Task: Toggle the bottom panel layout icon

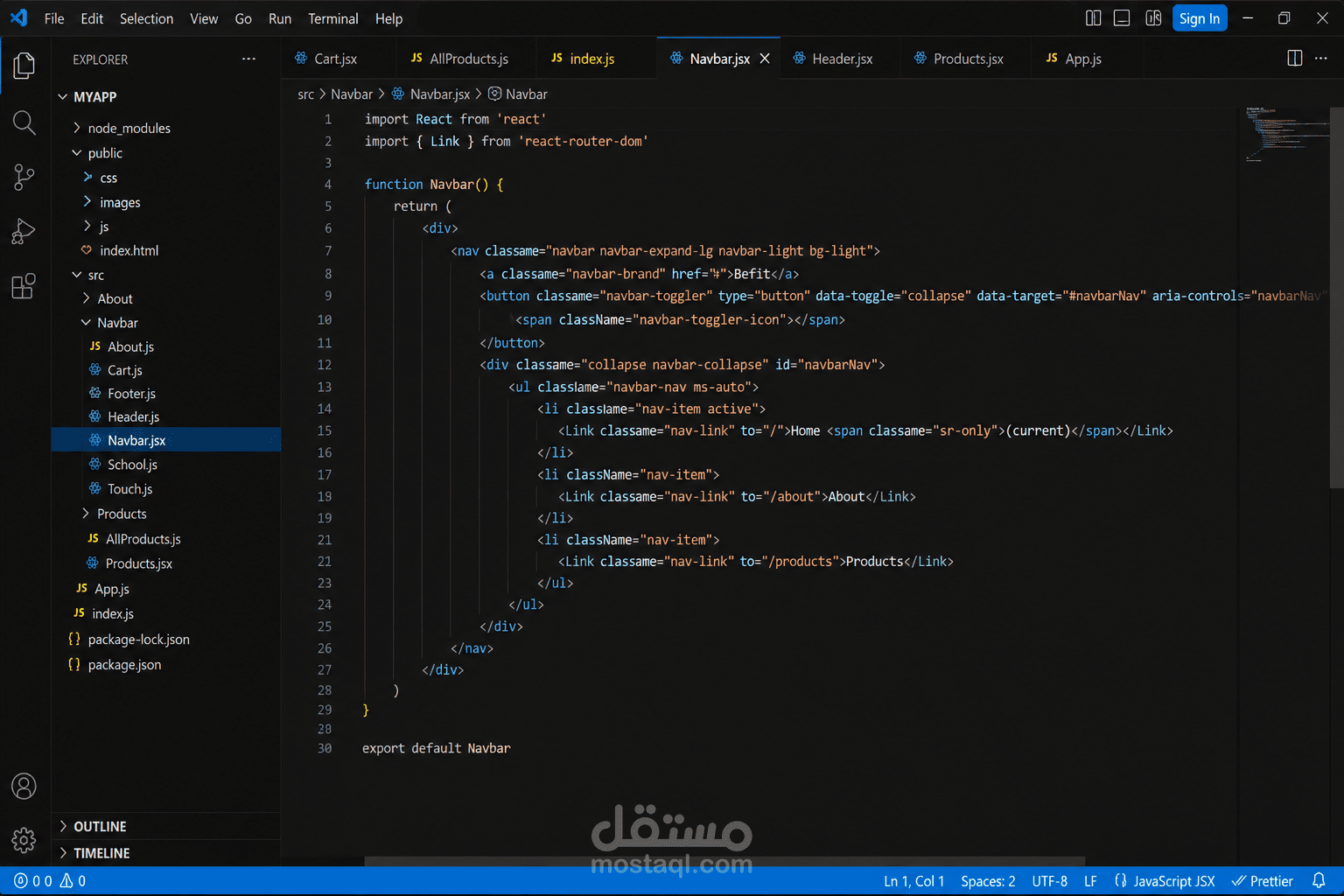Action: (1122, 18)
